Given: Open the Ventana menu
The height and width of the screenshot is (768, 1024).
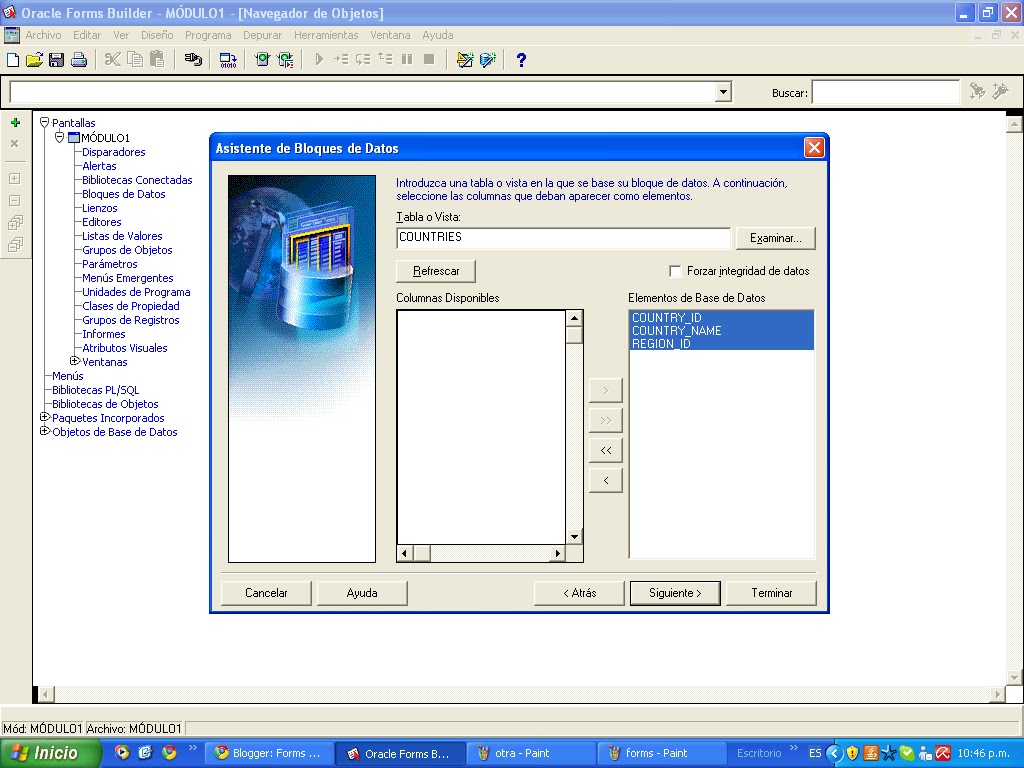Looking at the screenshot, I should [390, 35].
